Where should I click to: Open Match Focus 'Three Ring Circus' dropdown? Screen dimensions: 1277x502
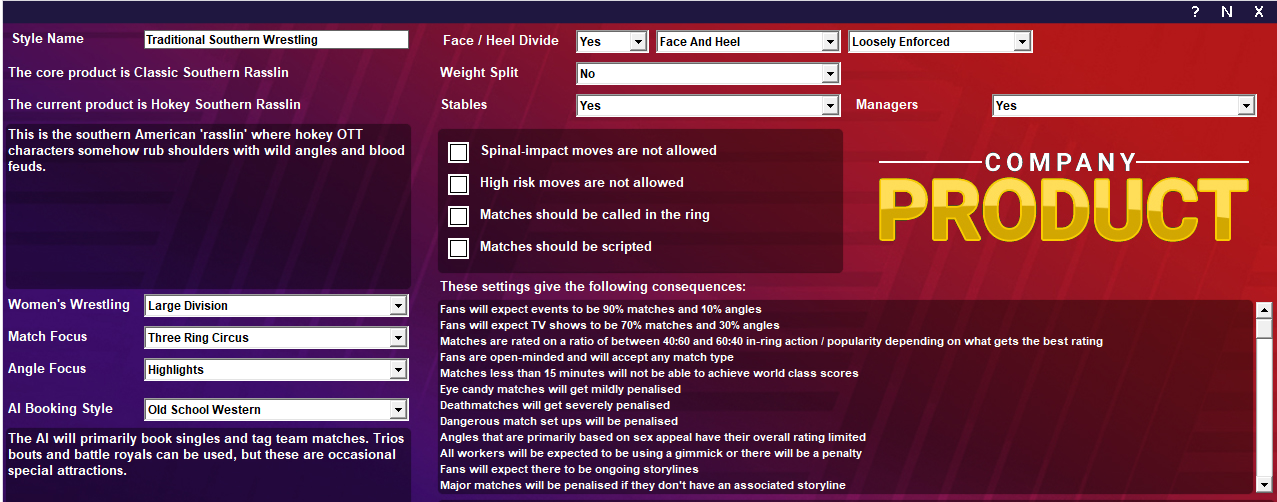(276, 338)
